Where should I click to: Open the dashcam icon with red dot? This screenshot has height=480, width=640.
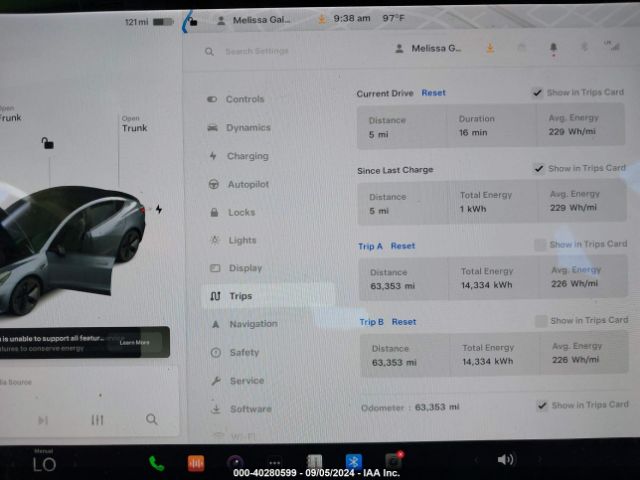point(393,460)
